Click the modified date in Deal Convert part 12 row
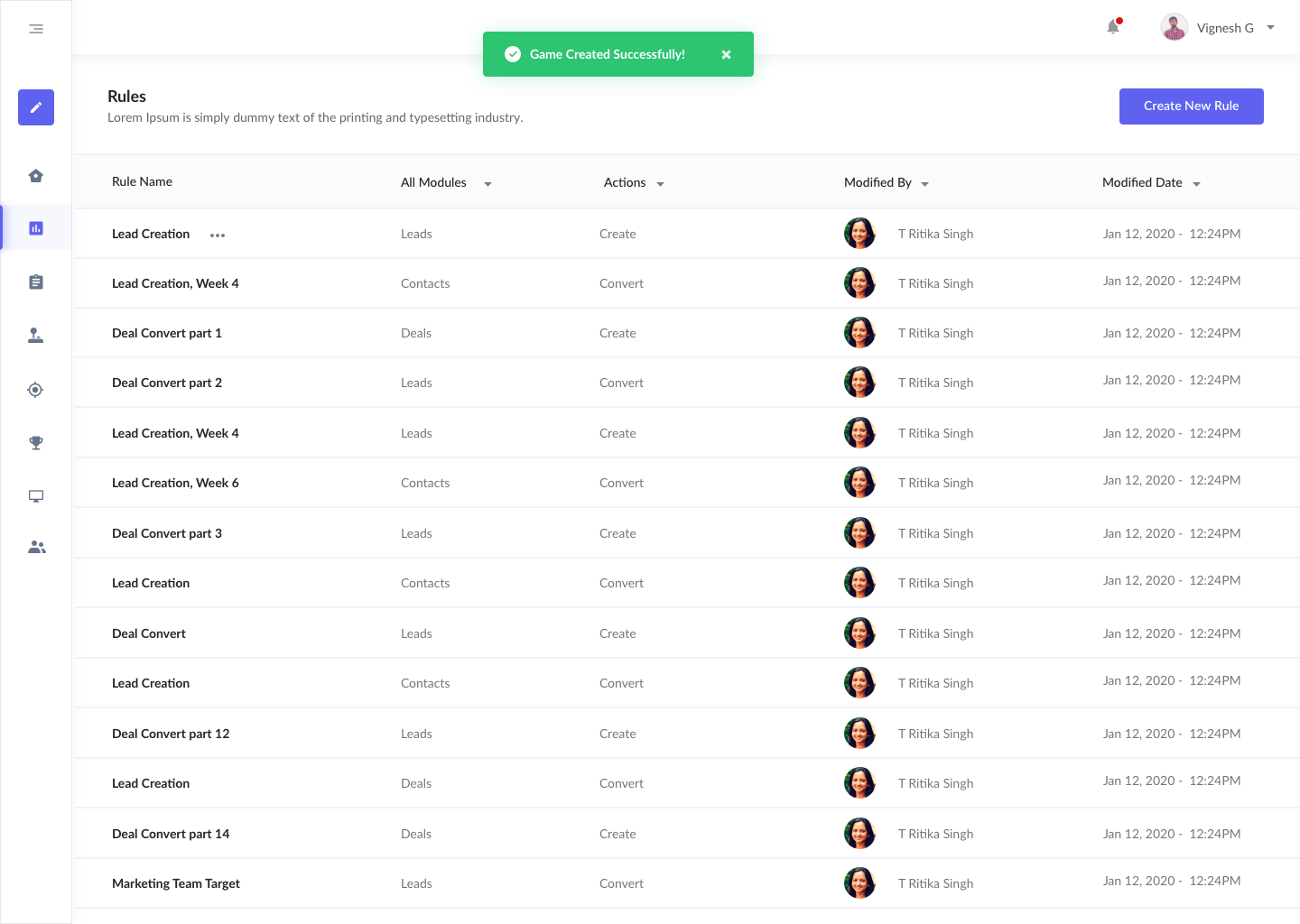The image size is (1300, 924). tap(1172, 734)
